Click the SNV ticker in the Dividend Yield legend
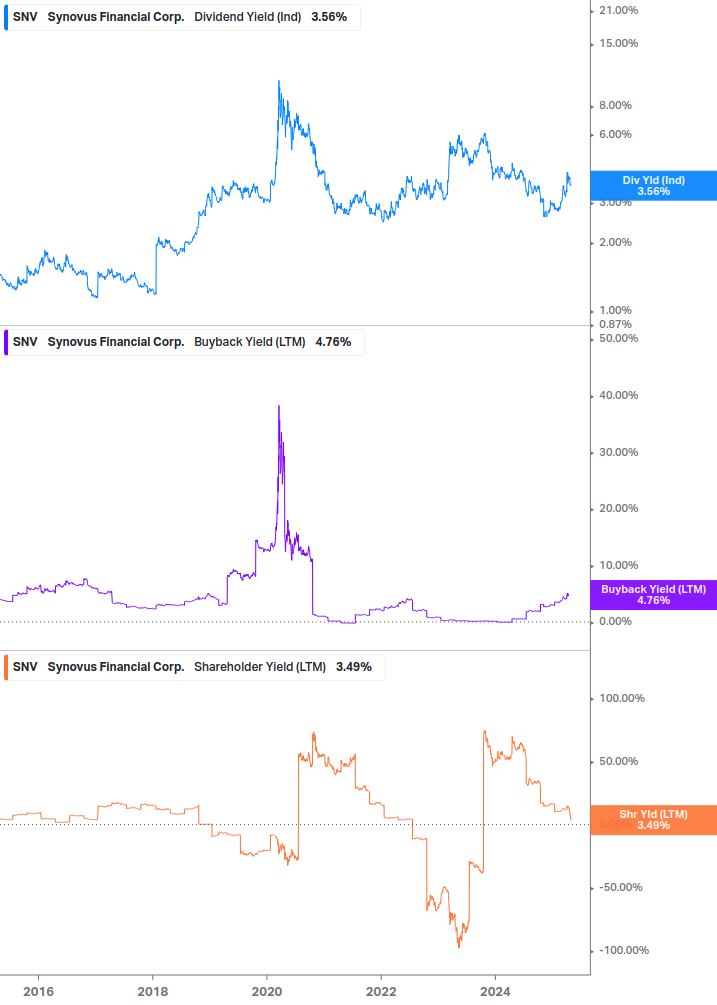717x1005 pixels. click(25, 17)
